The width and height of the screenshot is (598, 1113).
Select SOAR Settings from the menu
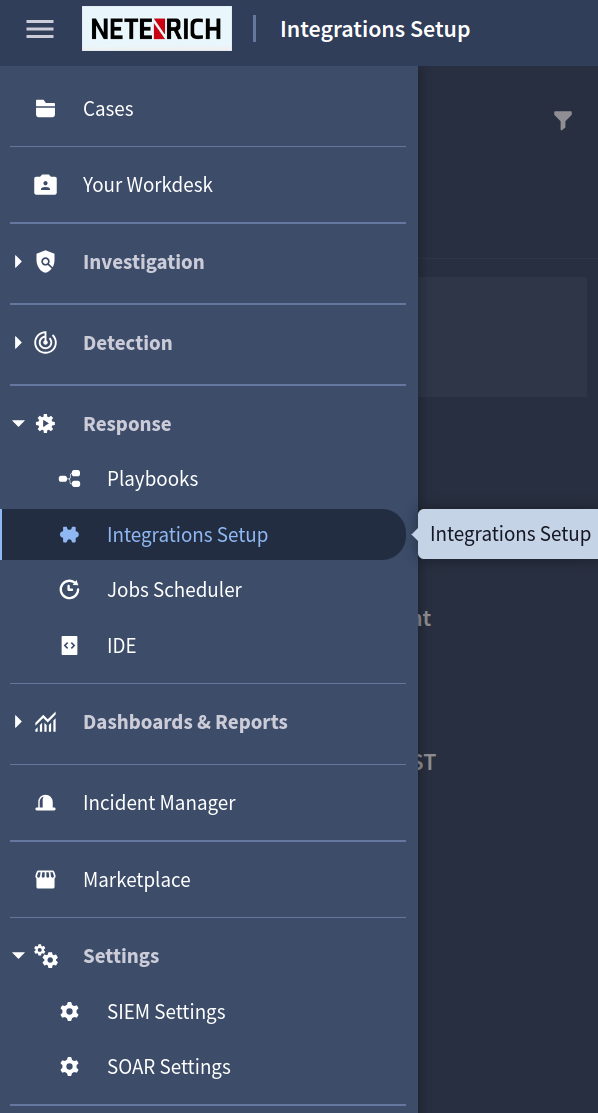coord(168,1066)
